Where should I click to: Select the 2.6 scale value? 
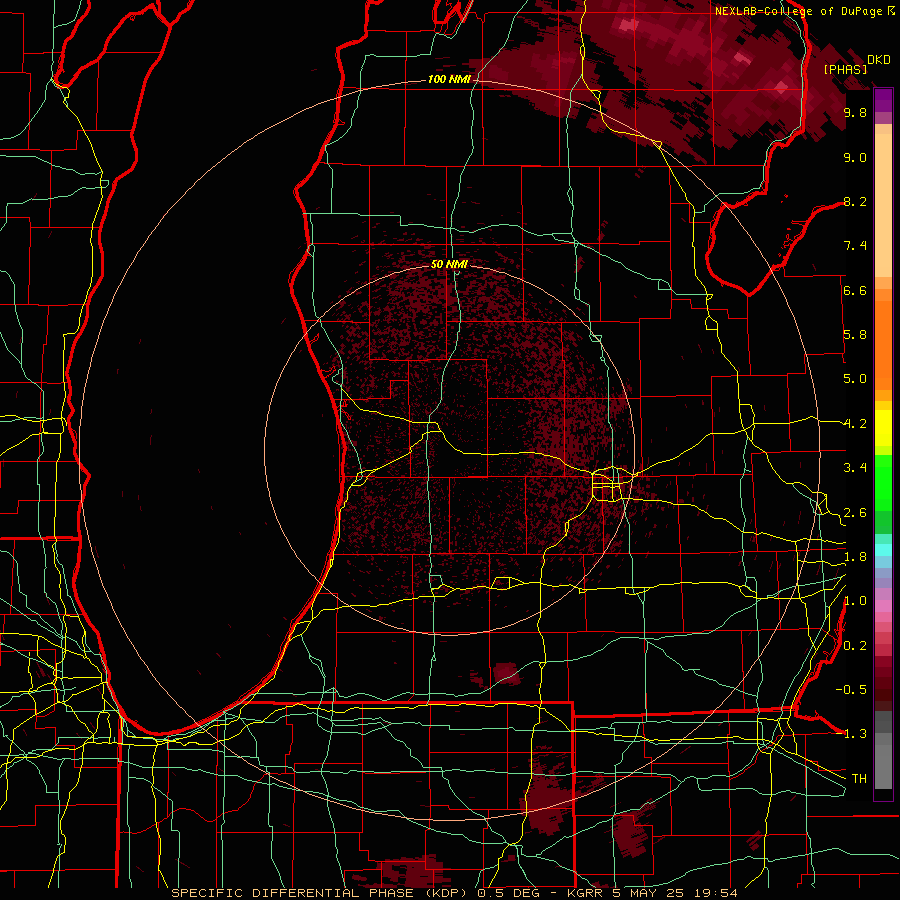point(855,513)
